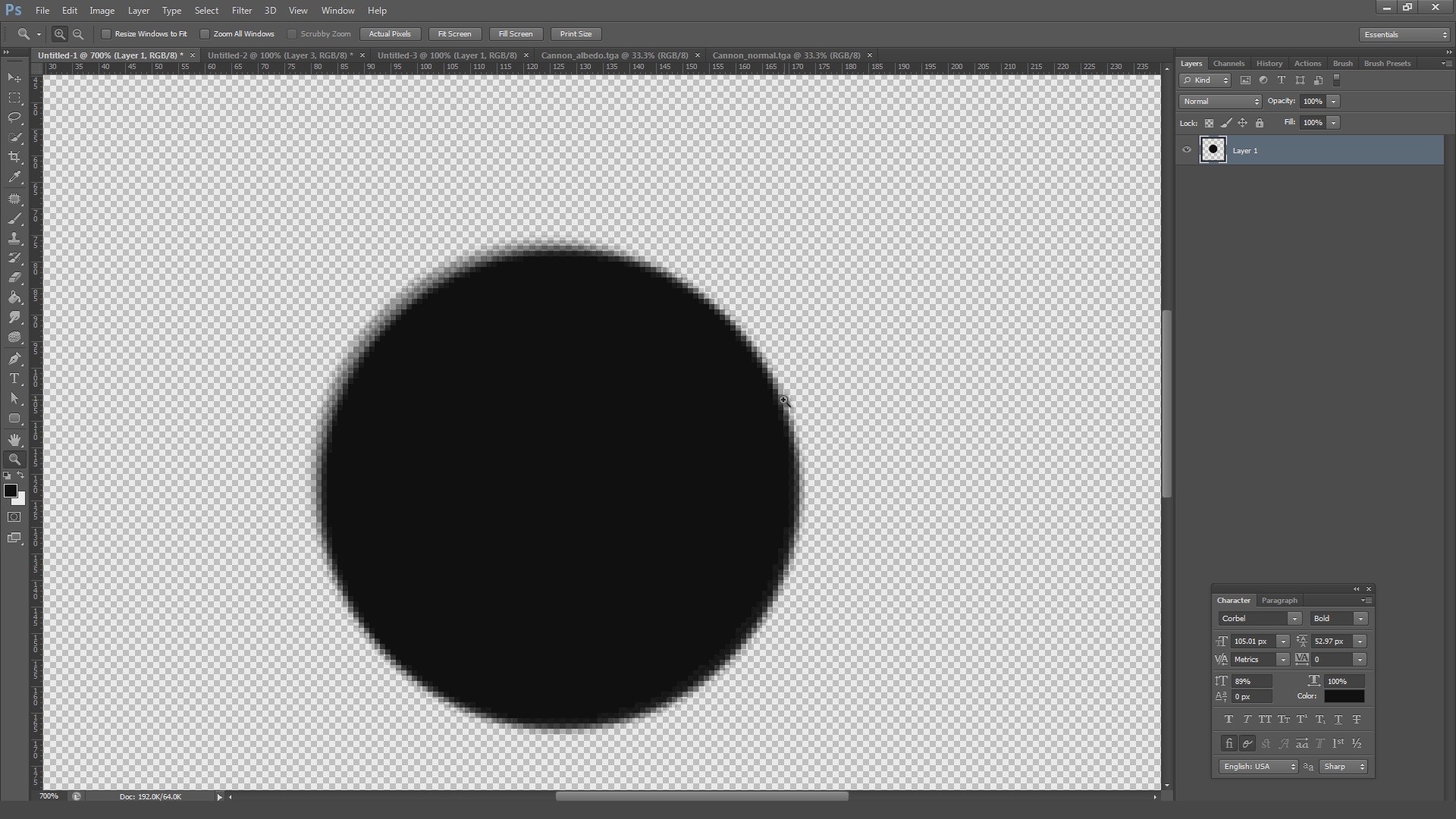1456x819 pixels.
Task: Select the Move tool
Action: [x=14, y=78]
